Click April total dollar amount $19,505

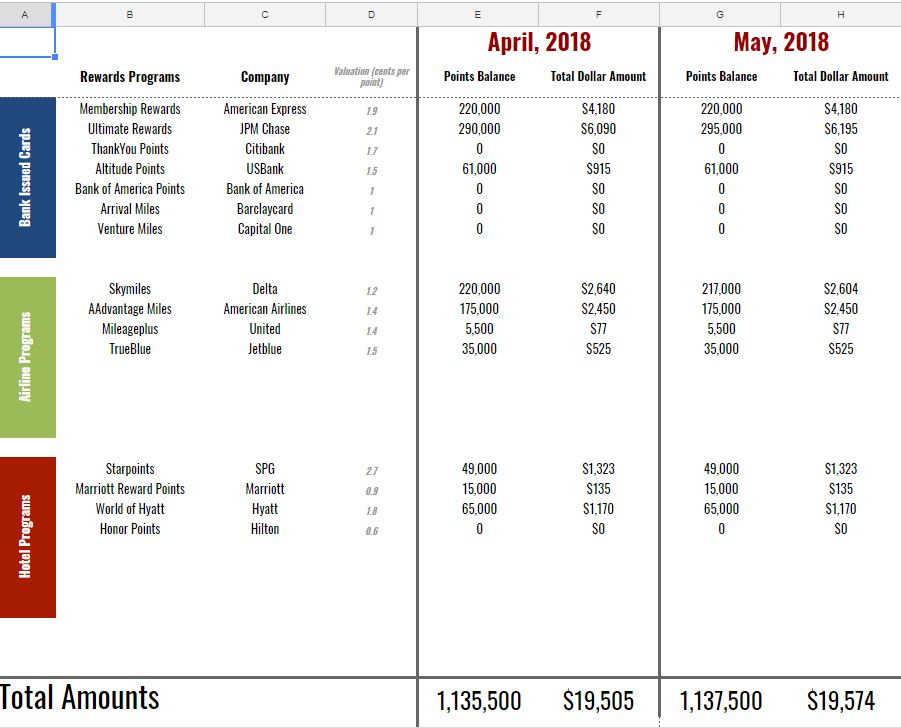tap(598, 701)
